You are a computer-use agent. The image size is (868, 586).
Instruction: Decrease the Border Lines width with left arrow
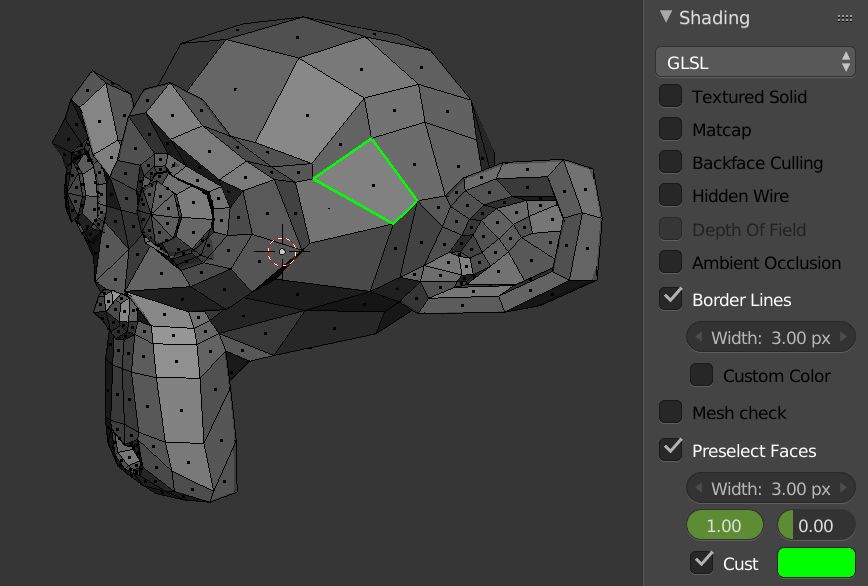(x=699, y=337)
